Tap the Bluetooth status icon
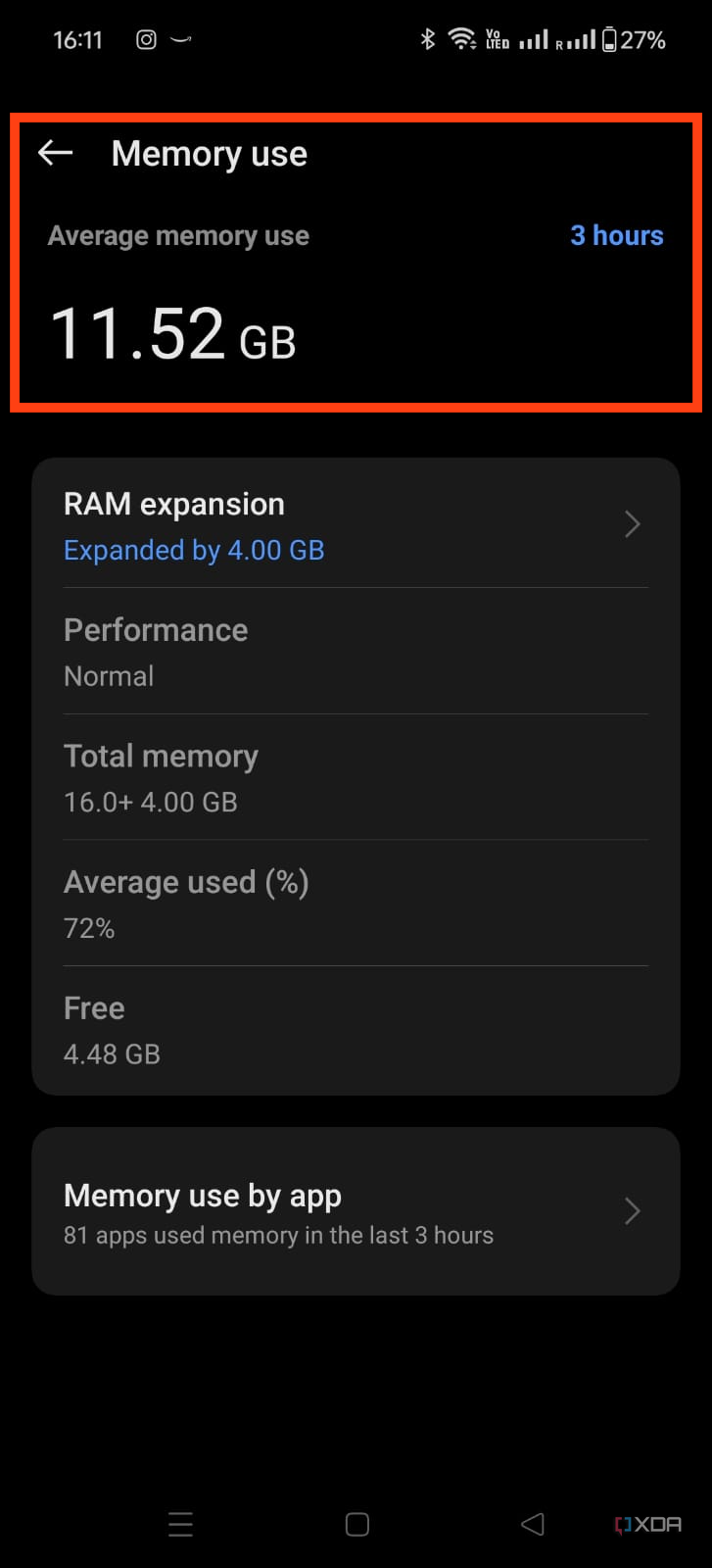The width and height of the screenshot is (712, 1568). (427, 39)
